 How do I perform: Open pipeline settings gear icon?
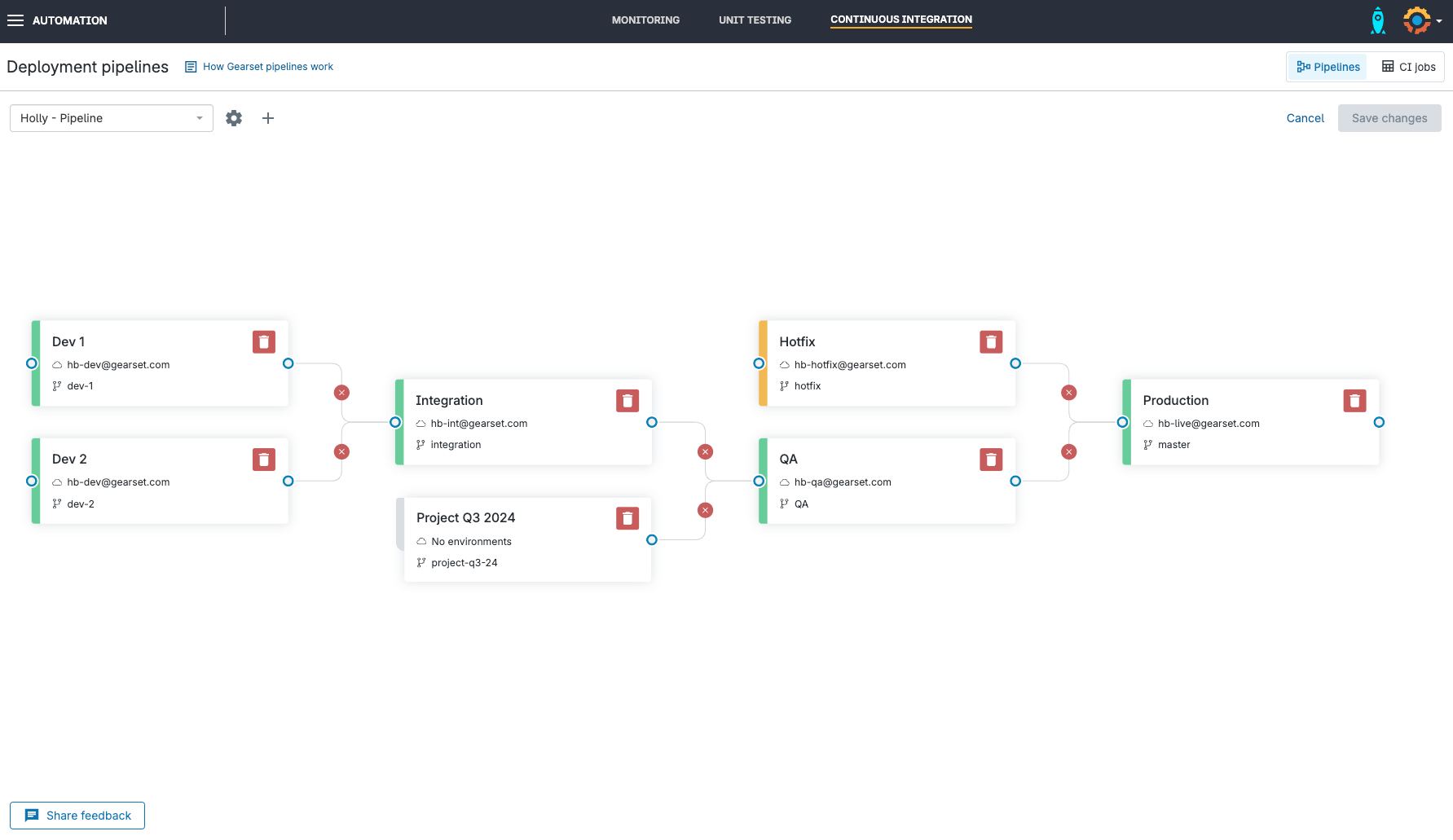[234, 118]
